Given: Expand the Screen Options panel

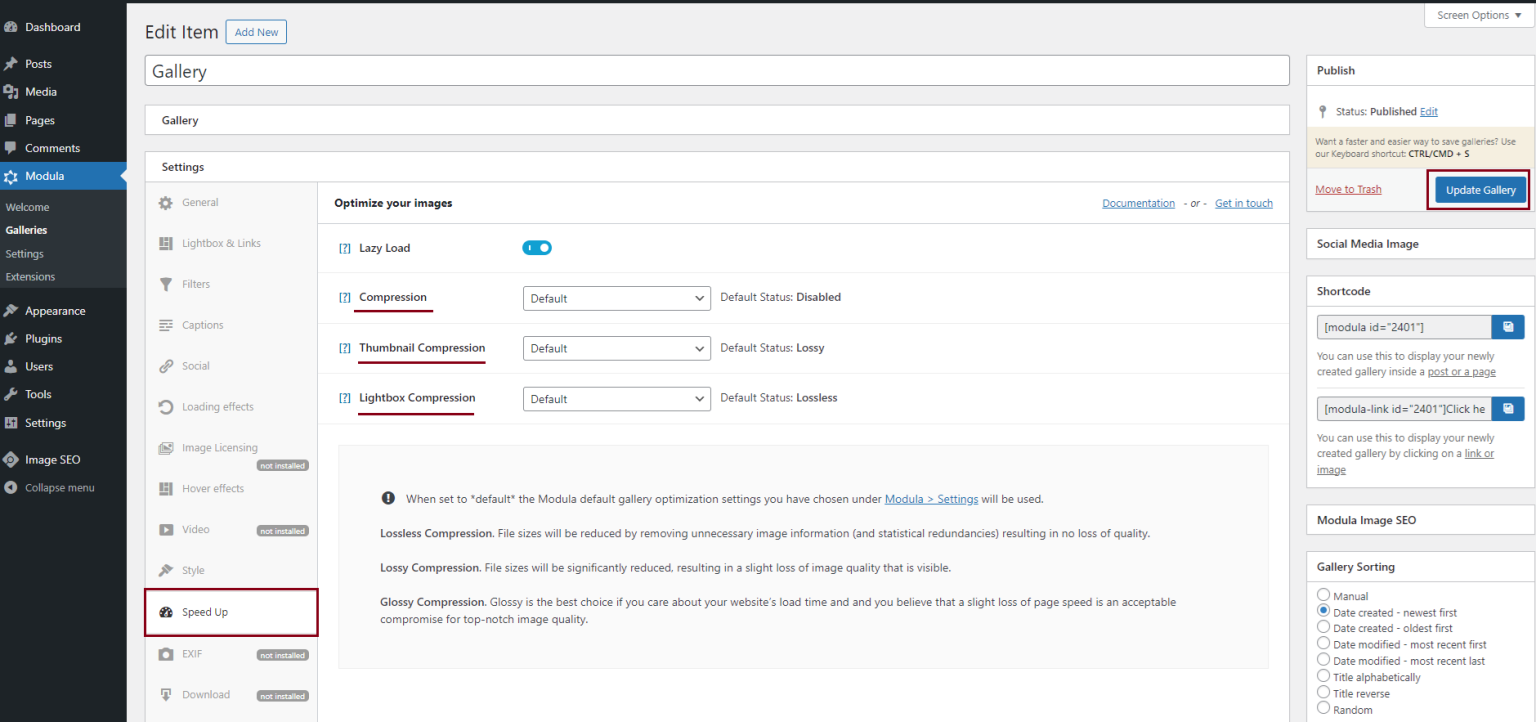Looking at the screenshot, I should [1477, 14].
